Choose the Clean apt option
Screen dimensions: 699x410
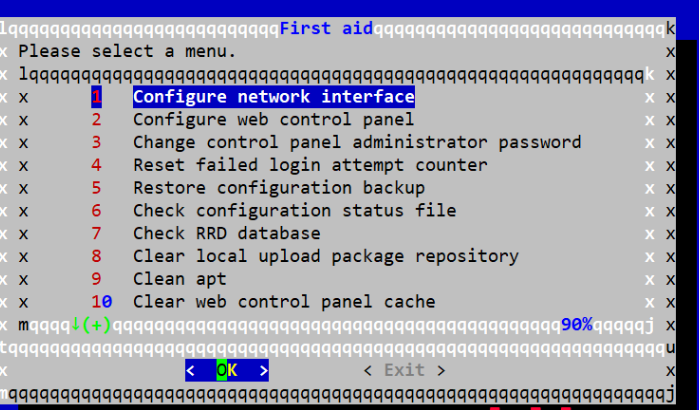180,279
